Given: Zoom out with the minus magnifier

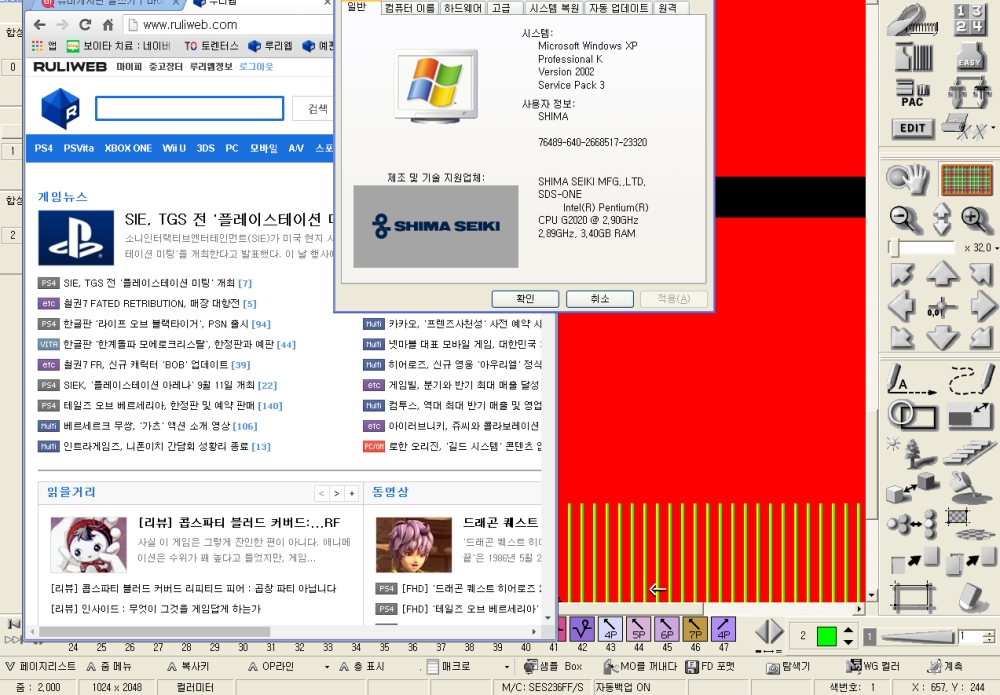Looking at the screenshot, I should pos(906,220).
